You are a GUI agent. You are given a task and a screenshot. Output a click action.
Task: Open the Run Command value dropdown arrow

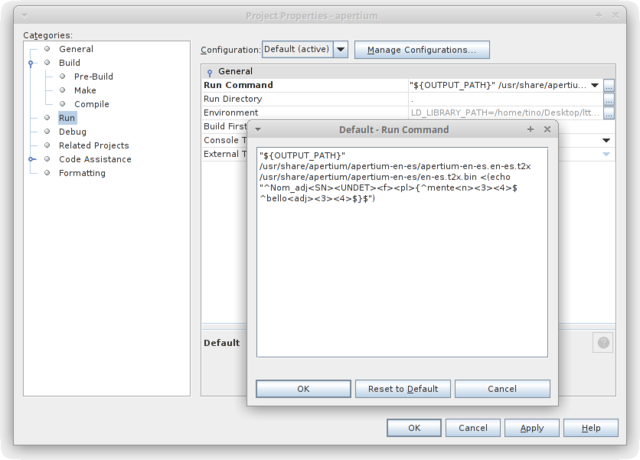(x=594, y=86)
